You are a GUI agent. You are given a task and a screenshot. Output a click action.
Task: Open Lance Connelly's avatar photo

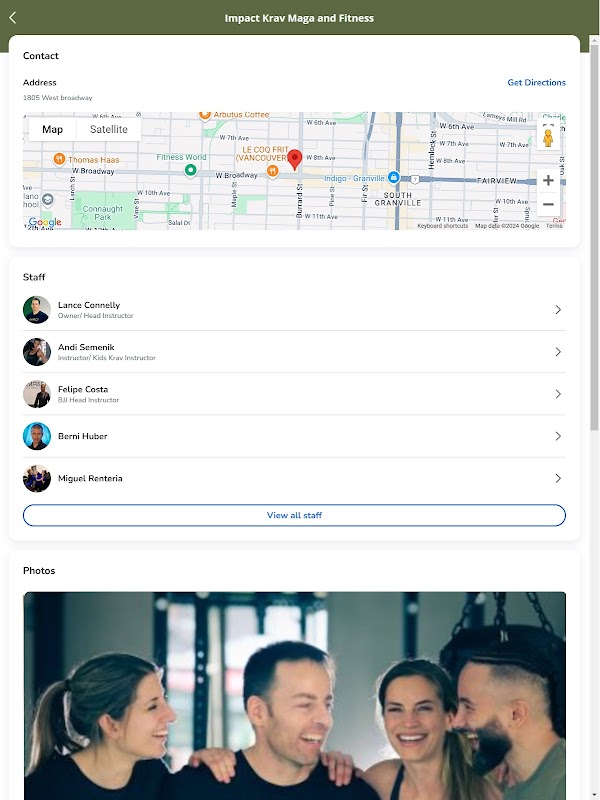[37, 310]
